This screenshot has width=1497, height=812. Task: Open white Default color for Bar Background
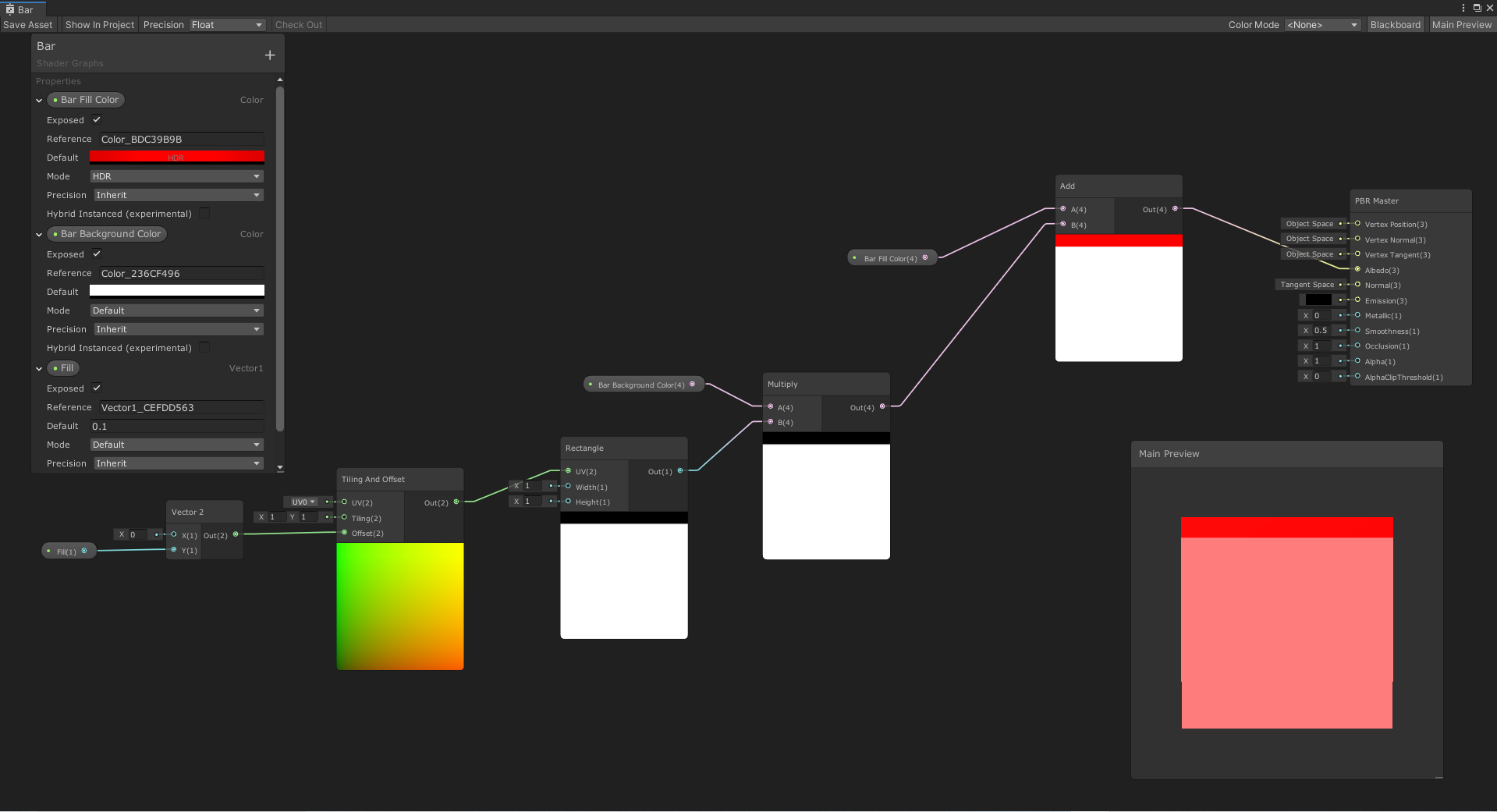(x=177, y=291)
